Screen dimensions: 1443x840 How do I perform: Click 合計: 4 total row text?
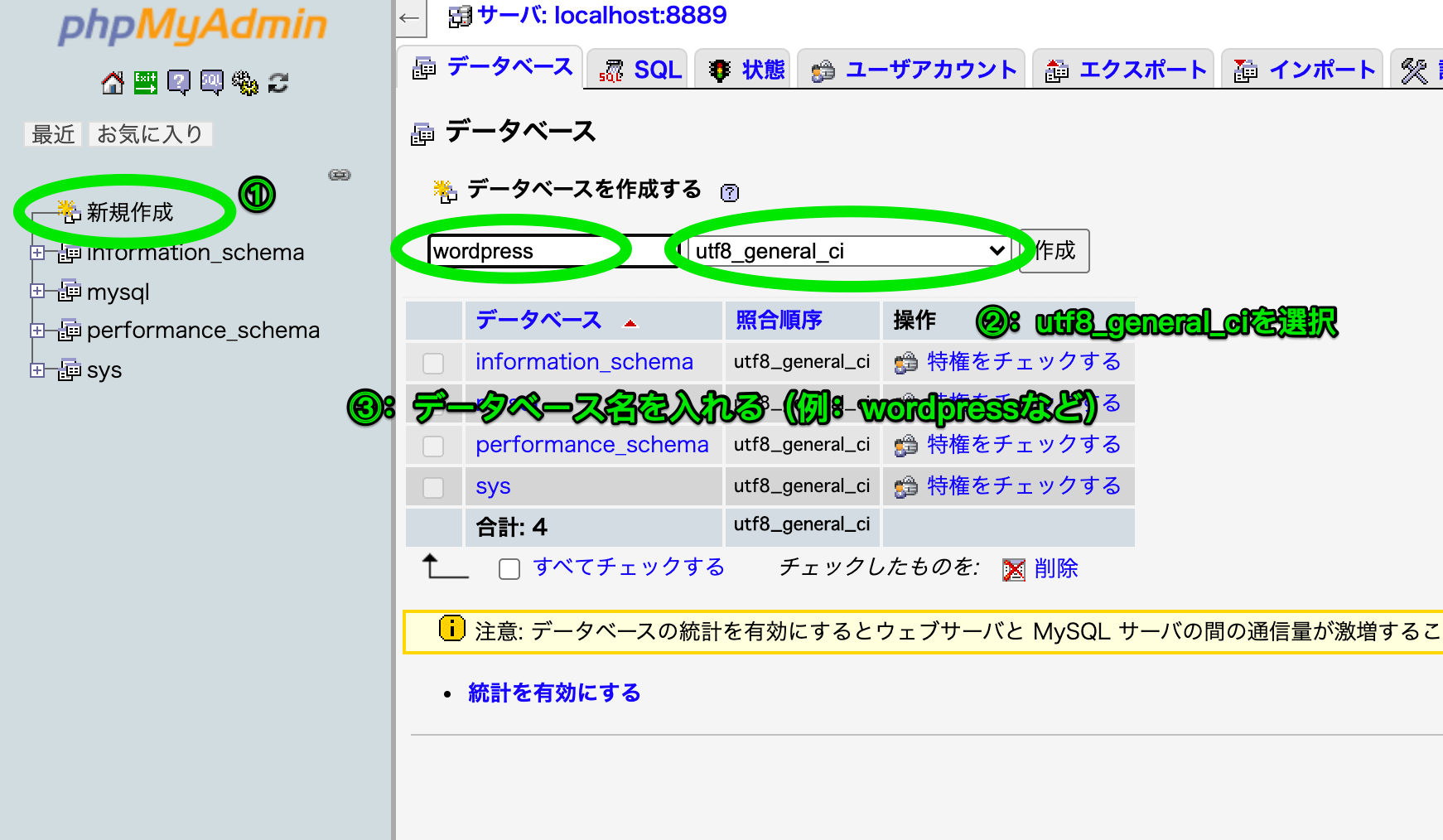tap(511, 527)
